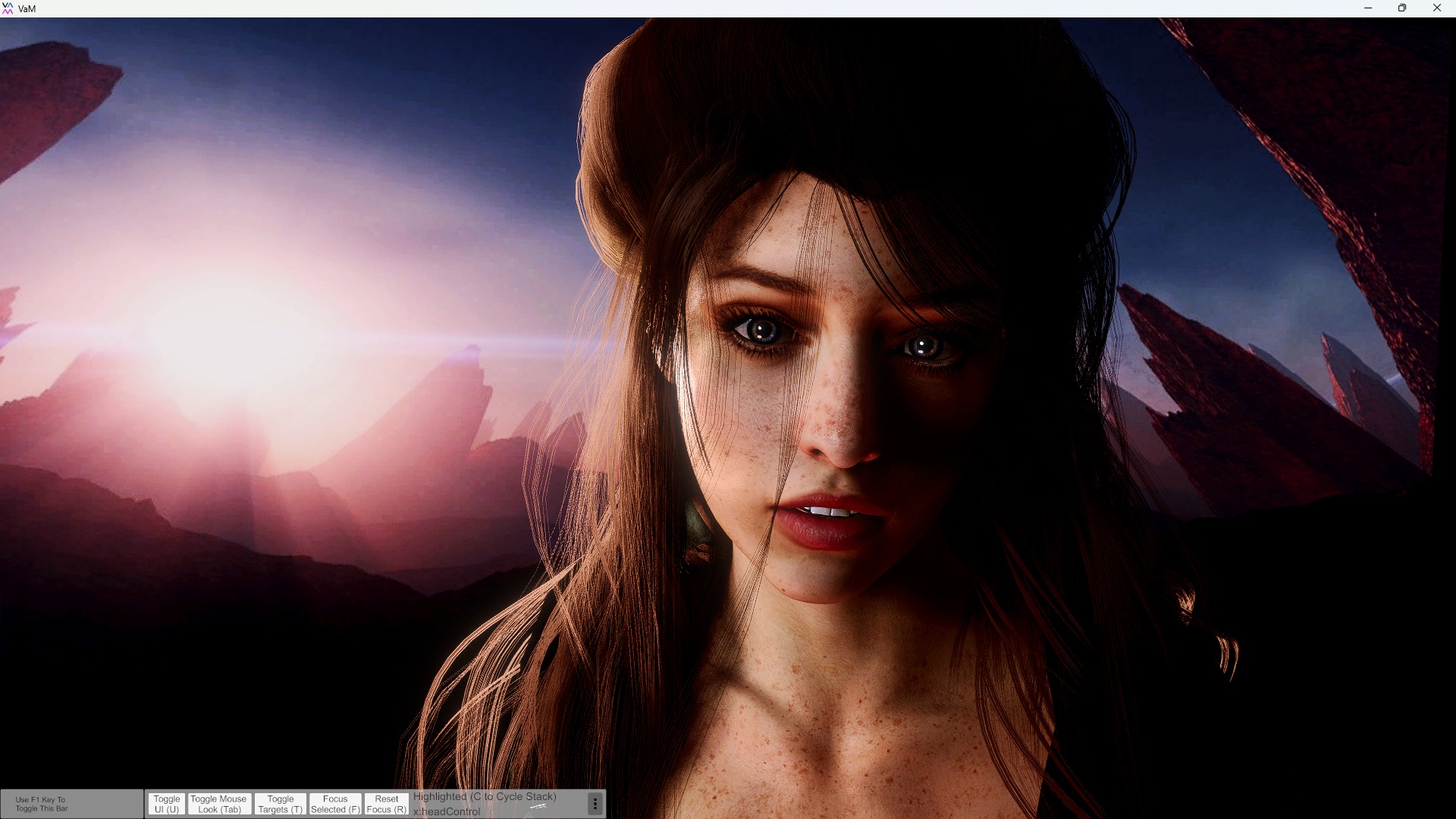Restore down the VaM window

click(1402, 8)
